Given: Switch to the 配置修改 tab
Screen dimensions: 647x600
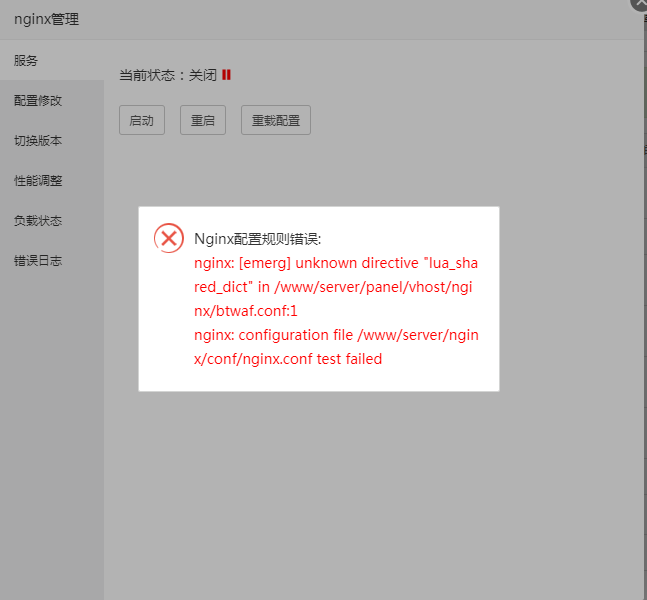Looking at the screenshot, I should click(x=52, y=100).
